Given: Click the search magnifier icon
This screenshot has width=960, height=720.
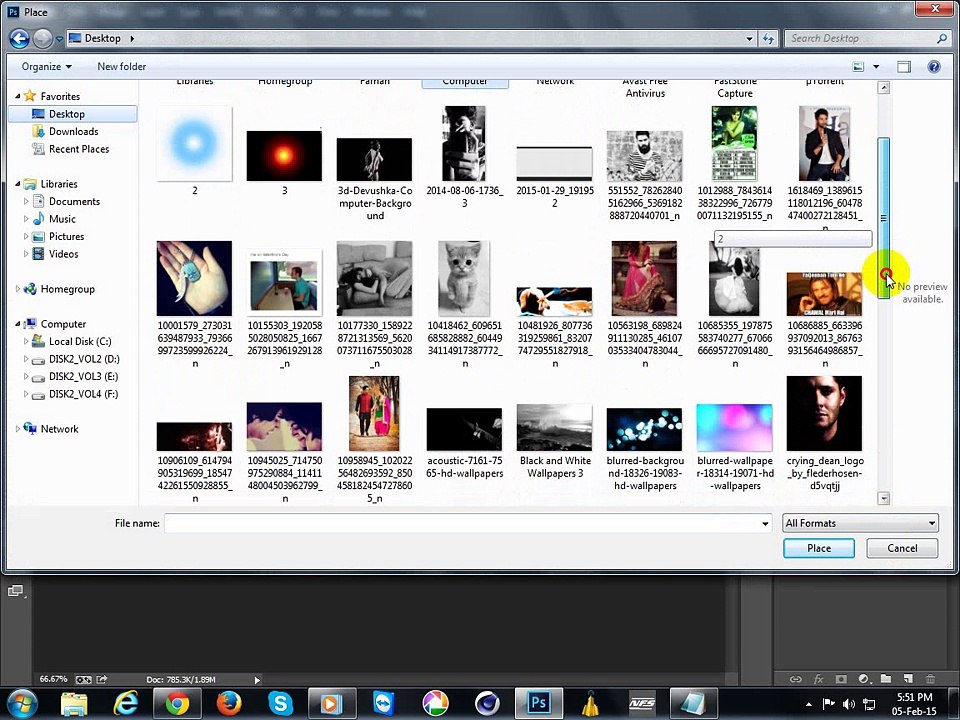Looking at the screenshot, I should pyautogui.click(x=942, y=39).
